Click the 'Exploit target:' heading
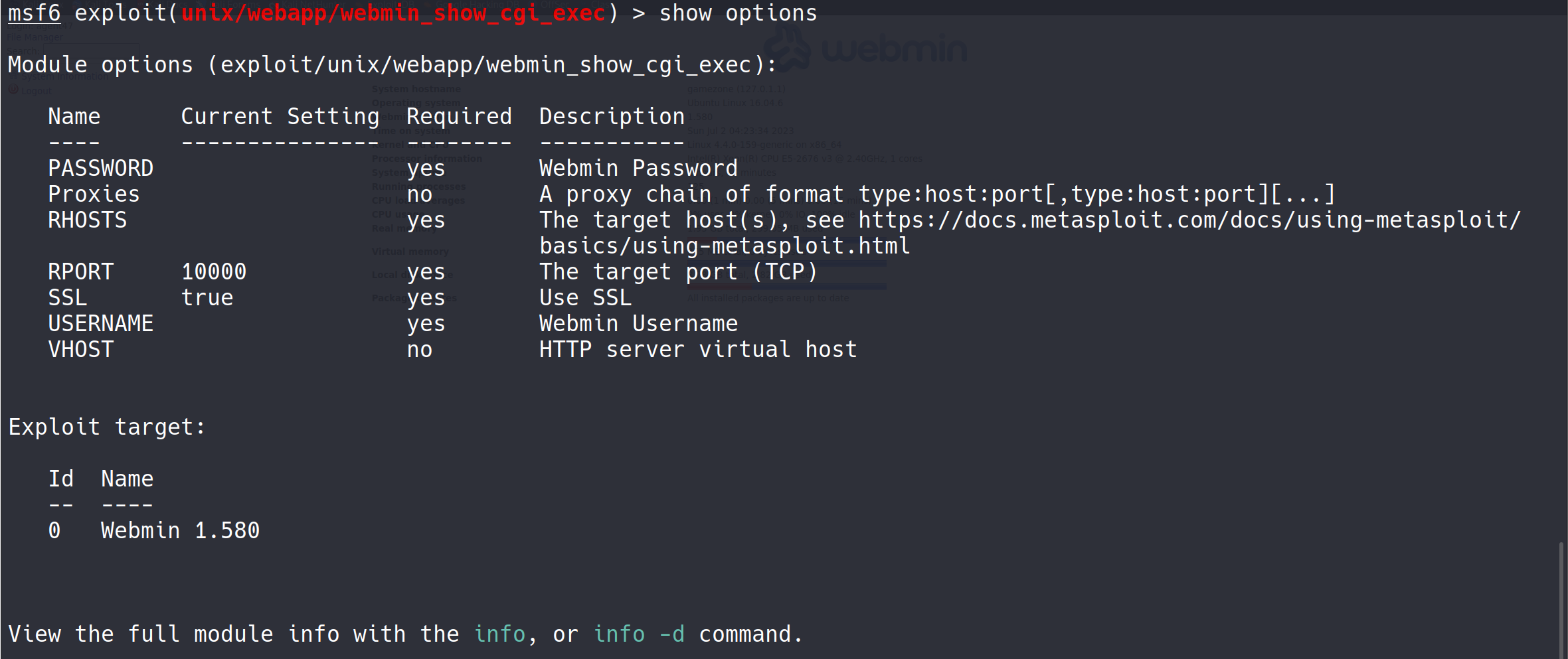The width and height of the screenshot is (1568, 659). click(x=107, y=427)
